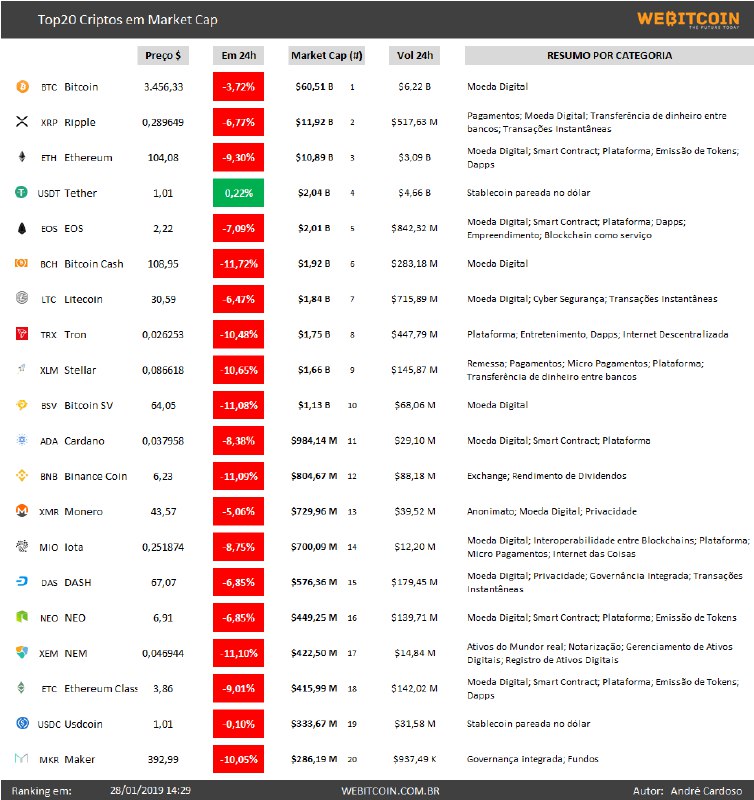Click Tether volume $4,66 B
The image size is (754, 800).
(414, 193)
